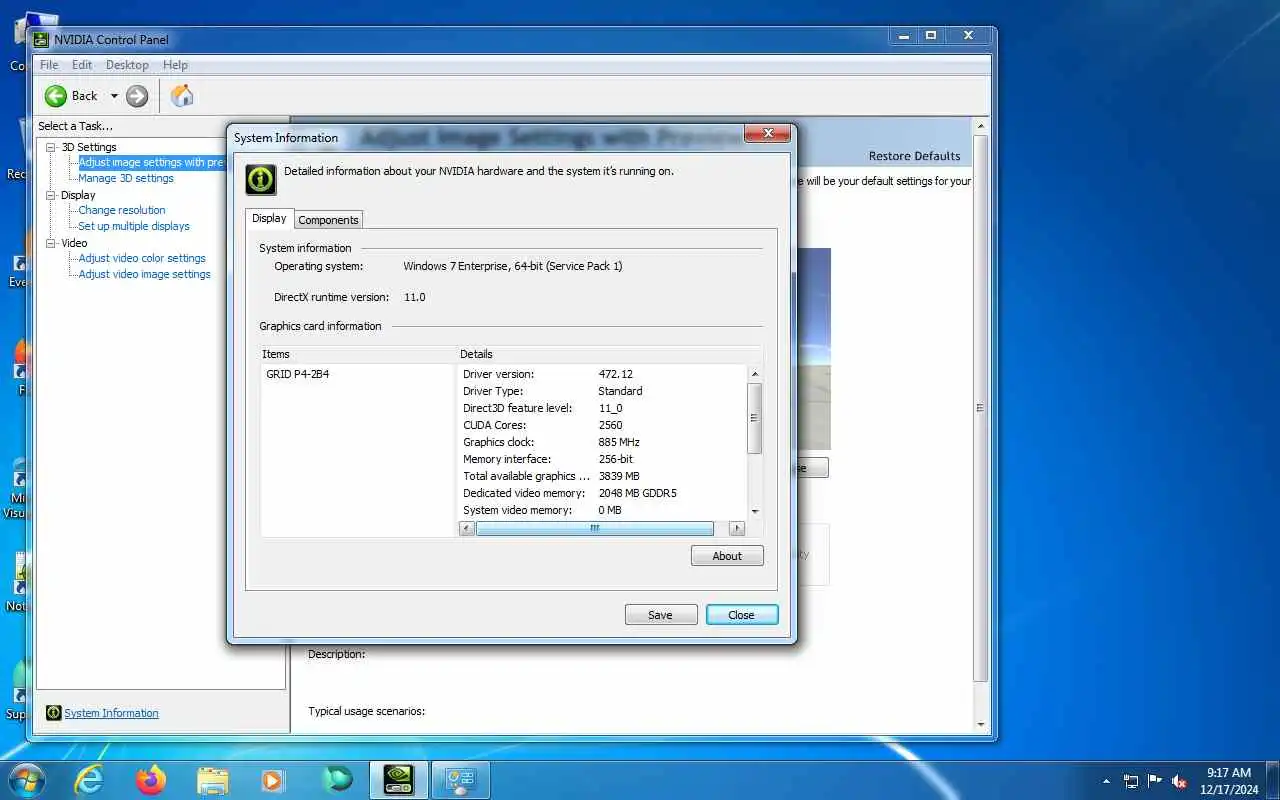This screenshot has height=800, width=1280.
Task: Click the System Information link icon at bottom left
Action: [x=53, y=713]
